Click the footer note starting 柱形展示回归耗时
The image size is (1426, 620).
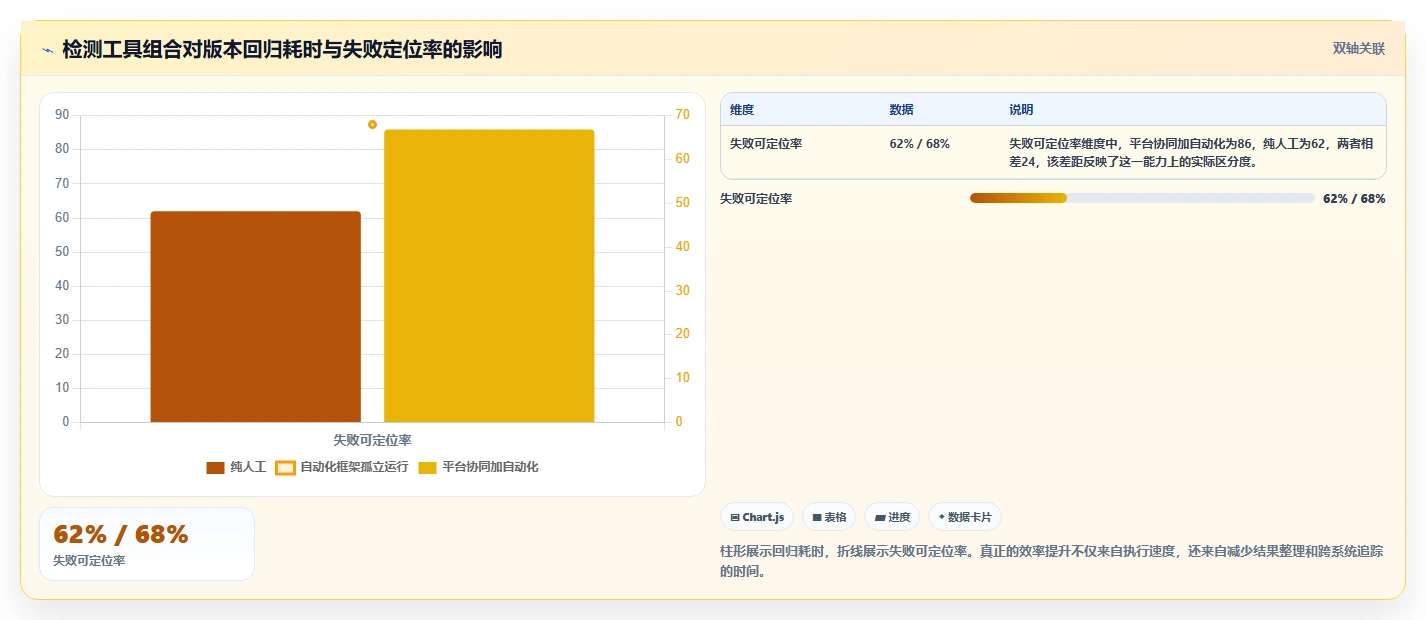click(1052, 561)
